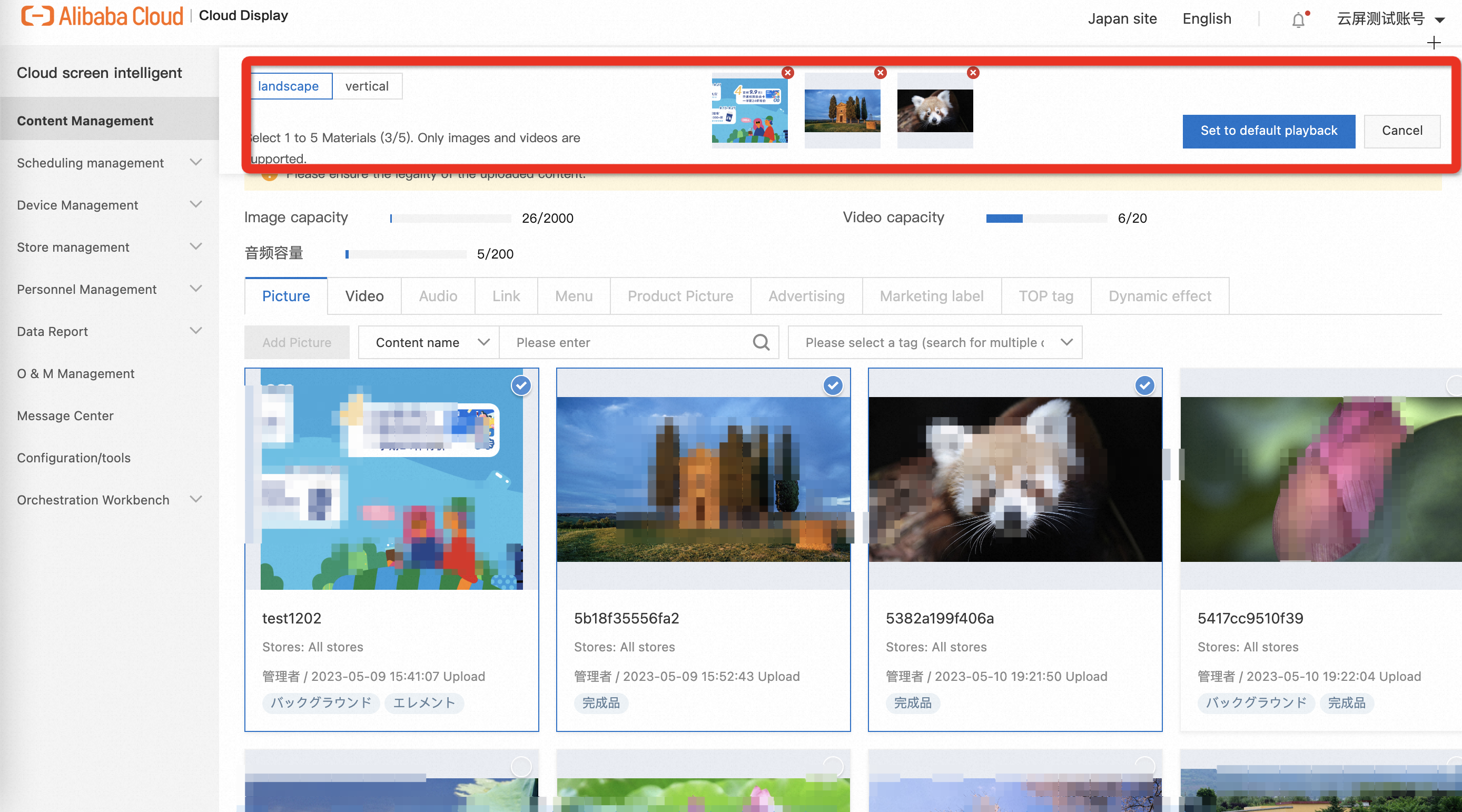Switch to Marketing label tab
This screenshot has width=1462, height=812.
click(932, 295)
